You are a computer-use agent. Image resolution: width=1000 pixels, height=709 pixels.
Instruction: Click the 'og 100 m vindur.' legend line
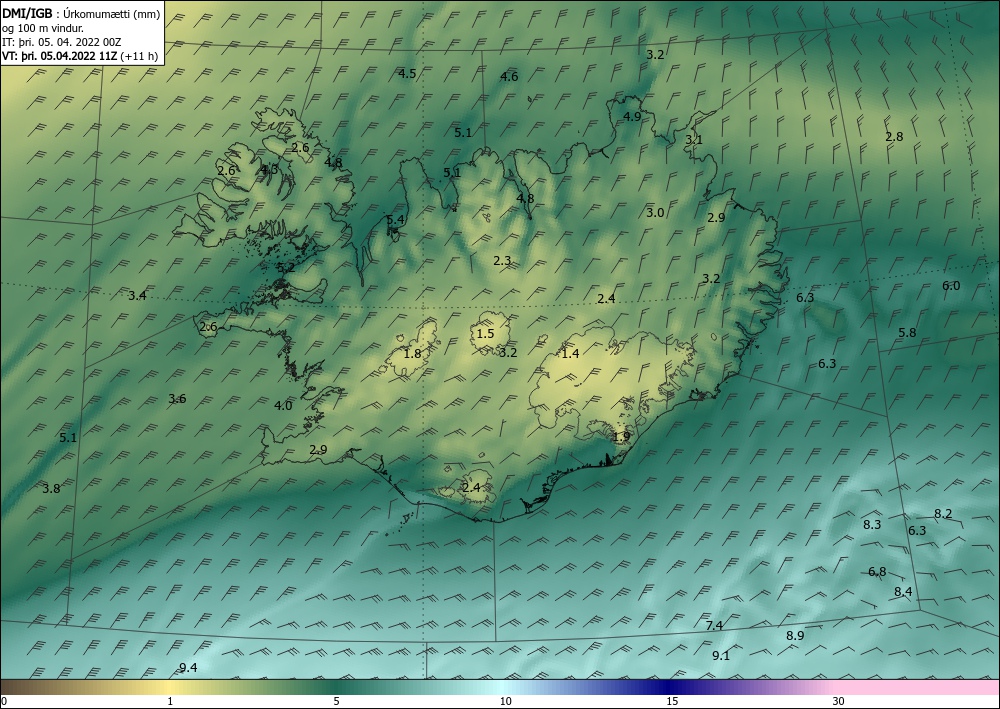[x=43, y=28]
